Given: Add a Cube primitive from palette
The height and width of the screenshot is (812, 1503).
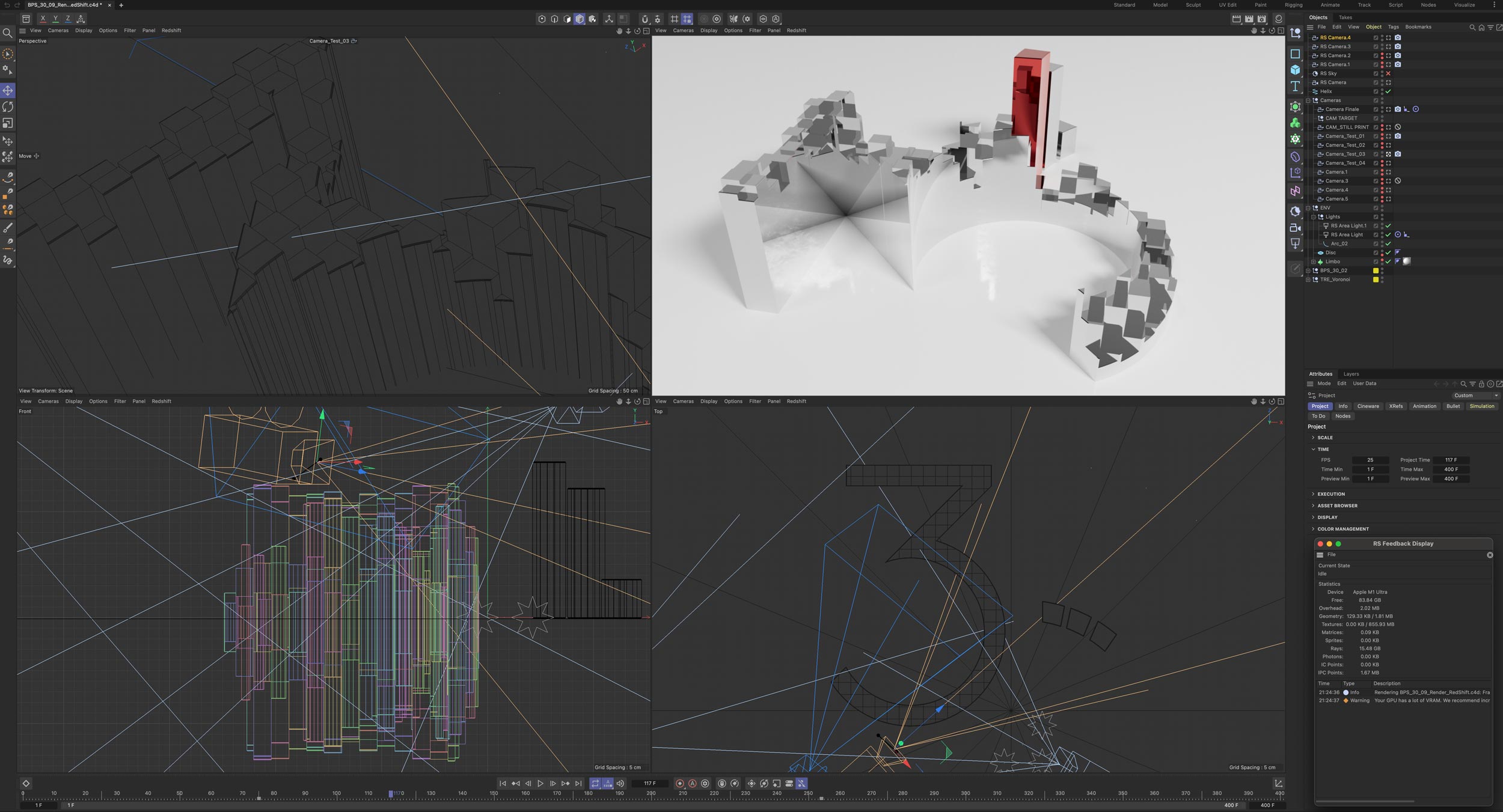Looking at the screenshot, I should click(1295, 70).
